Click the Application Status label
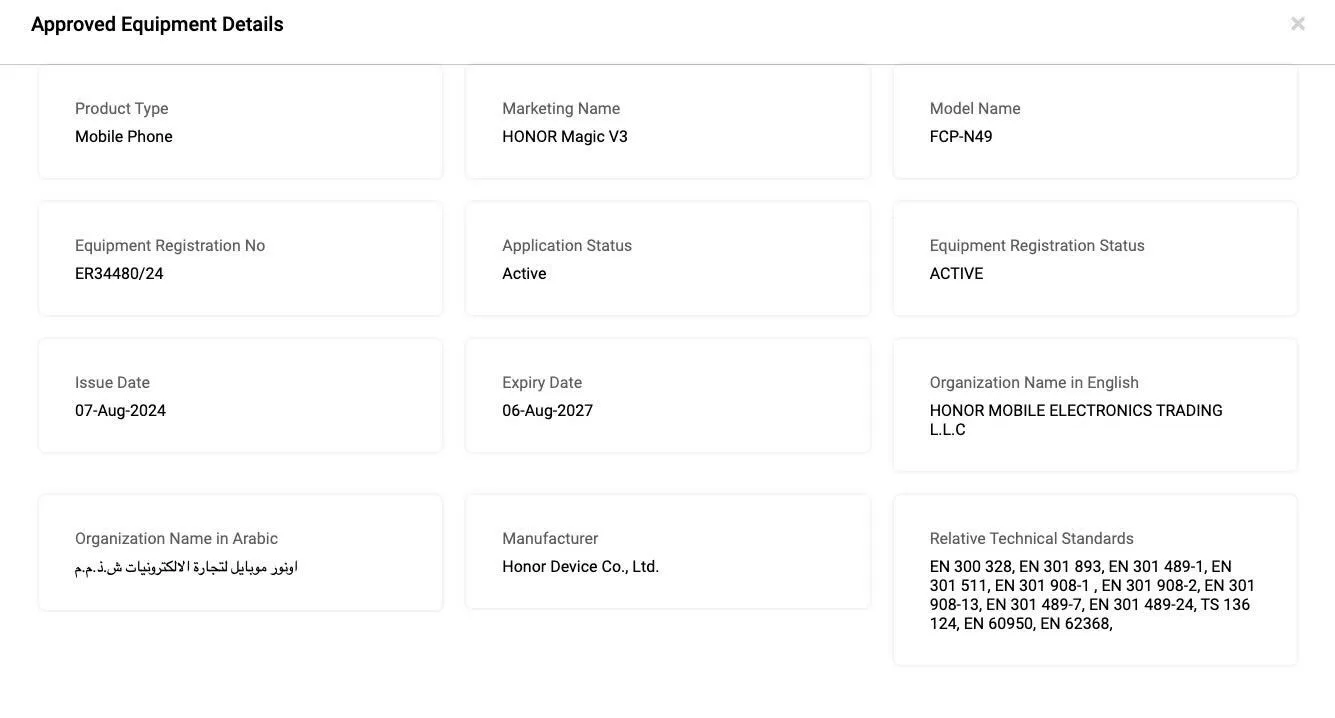 coord(567,246)
